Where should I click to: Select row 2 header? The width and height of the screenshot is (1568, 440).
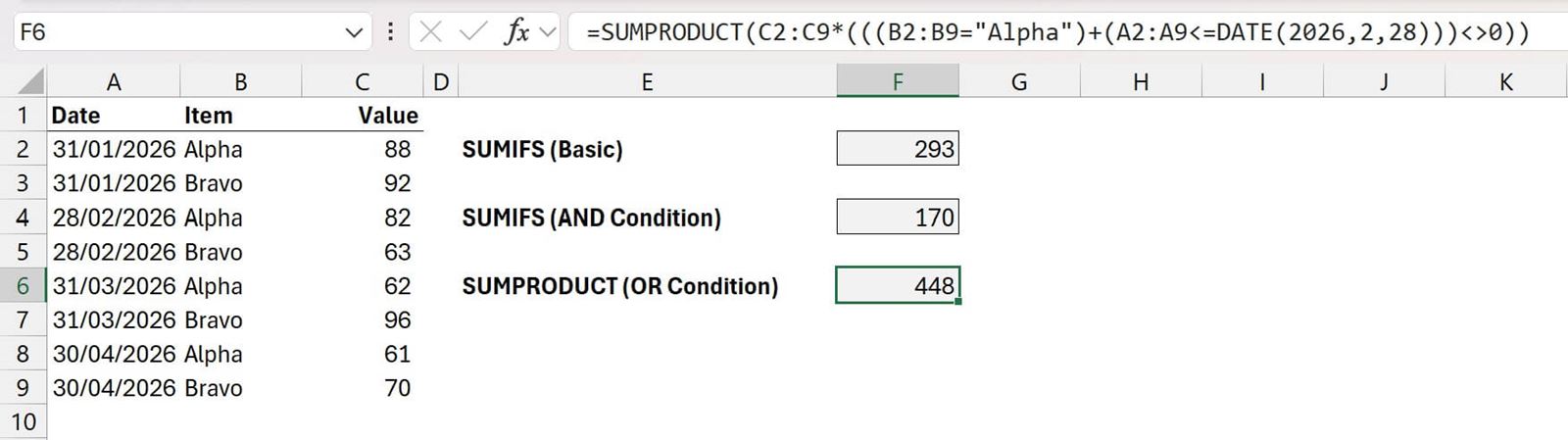(24, 150)
